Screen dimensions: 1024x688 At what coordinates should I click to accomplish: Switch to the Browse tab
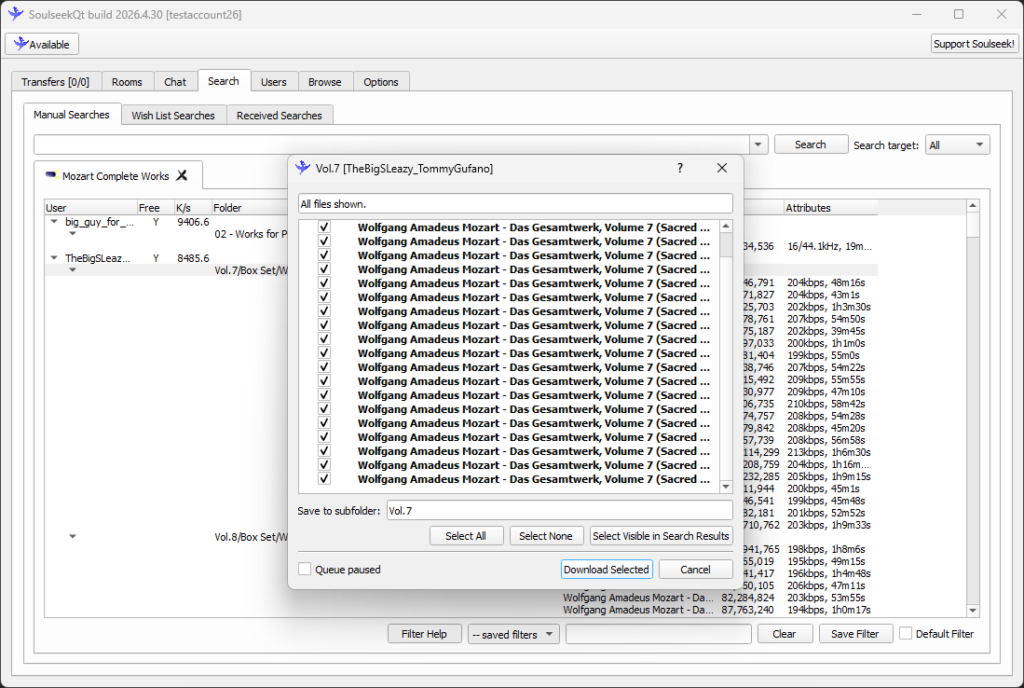[x=325, y=82]
